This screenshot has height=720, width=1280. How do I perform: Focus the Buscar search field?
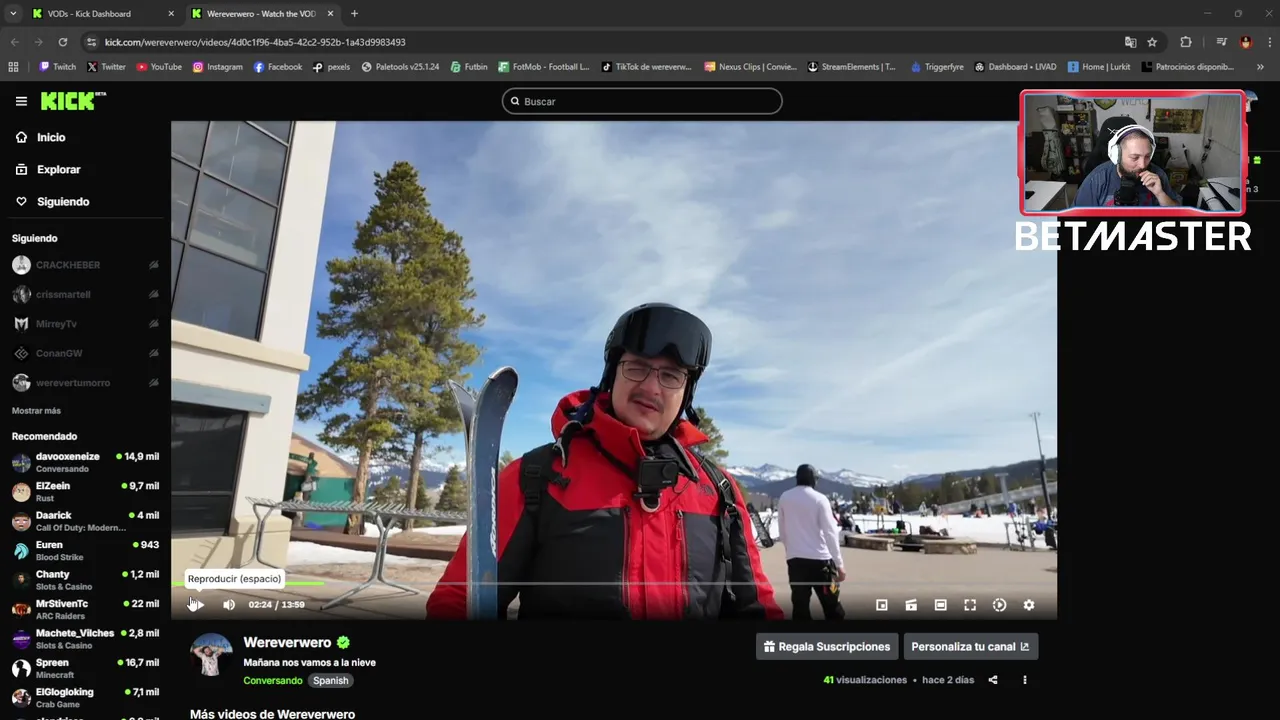(x=642, y=101)
